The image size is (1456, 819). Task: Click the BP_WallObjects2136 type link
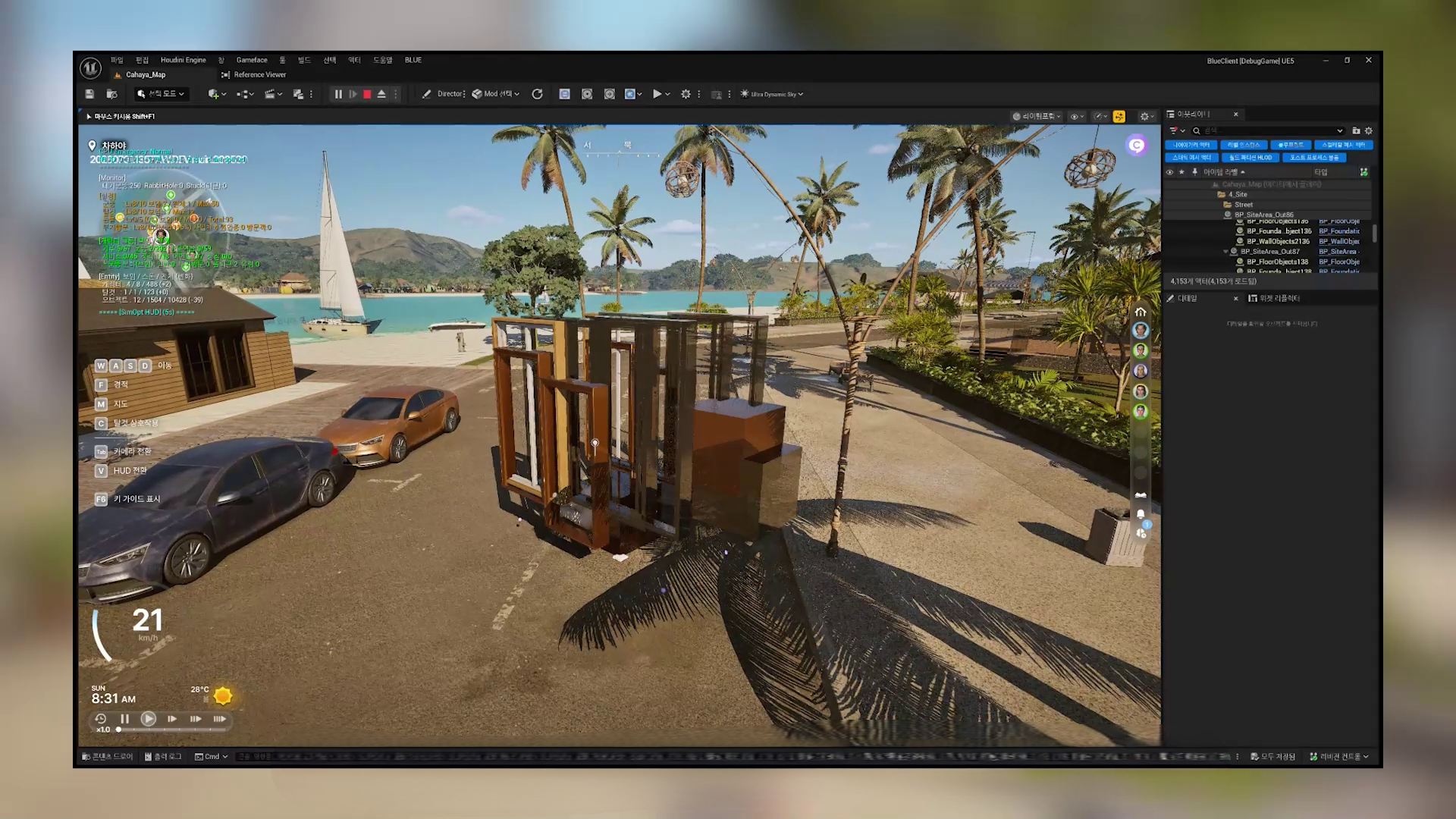coord(1339,241)
